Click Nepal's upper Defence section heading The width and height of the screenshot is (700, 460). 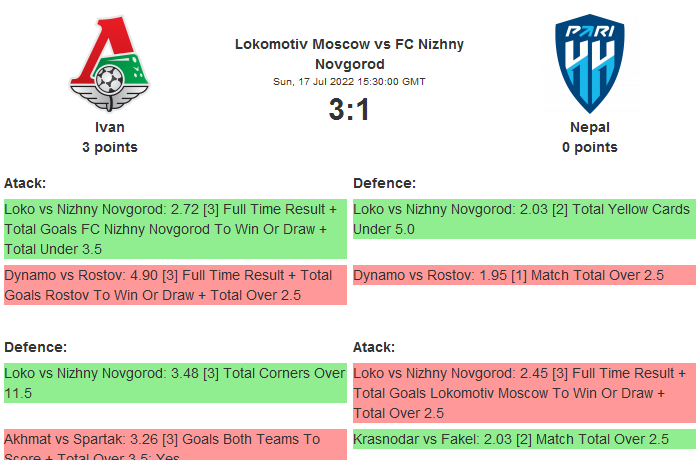[385, 183]
